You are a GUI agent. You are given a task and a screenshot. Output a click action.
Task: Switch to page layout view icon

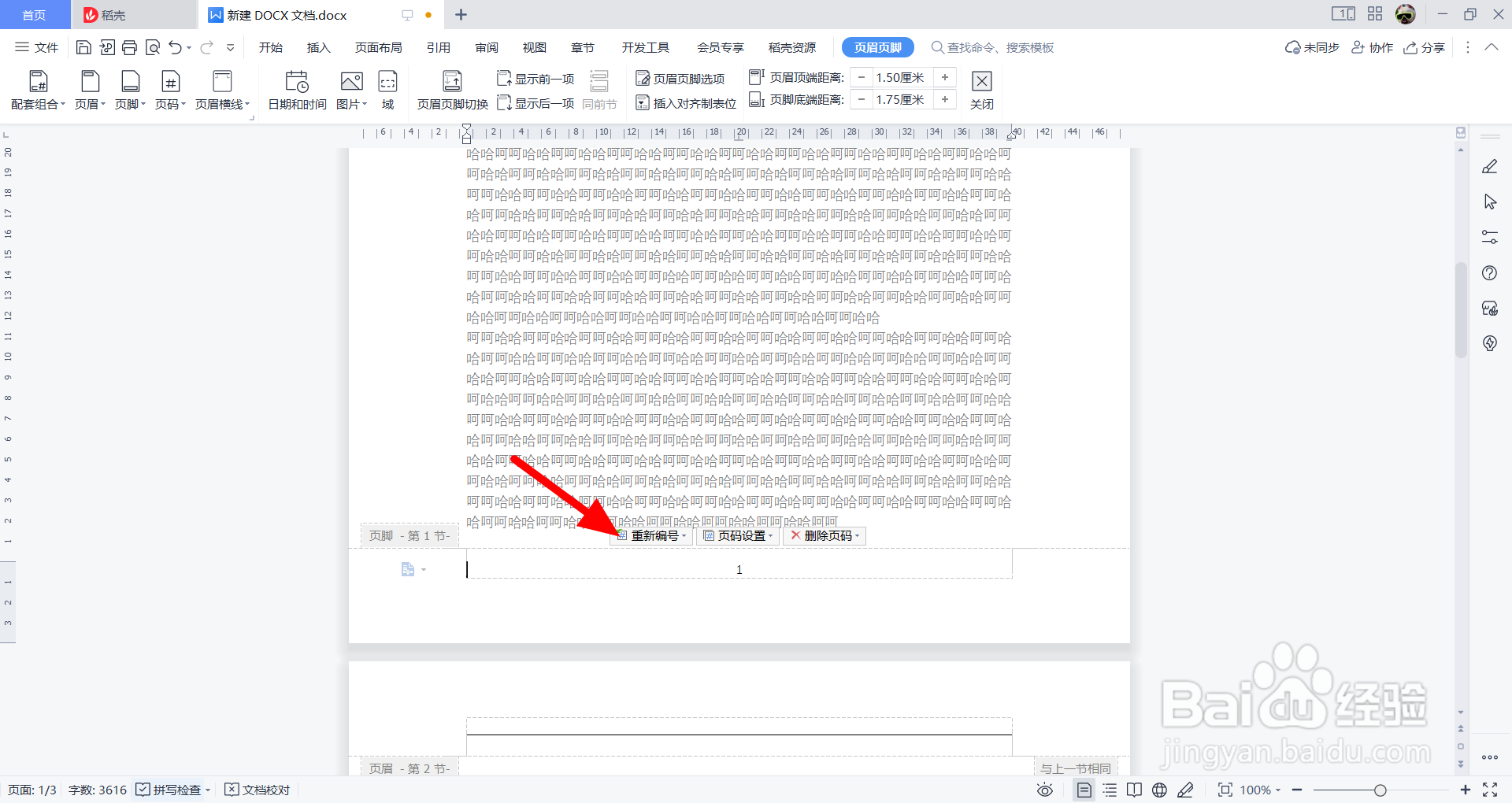click(1084, 790)
